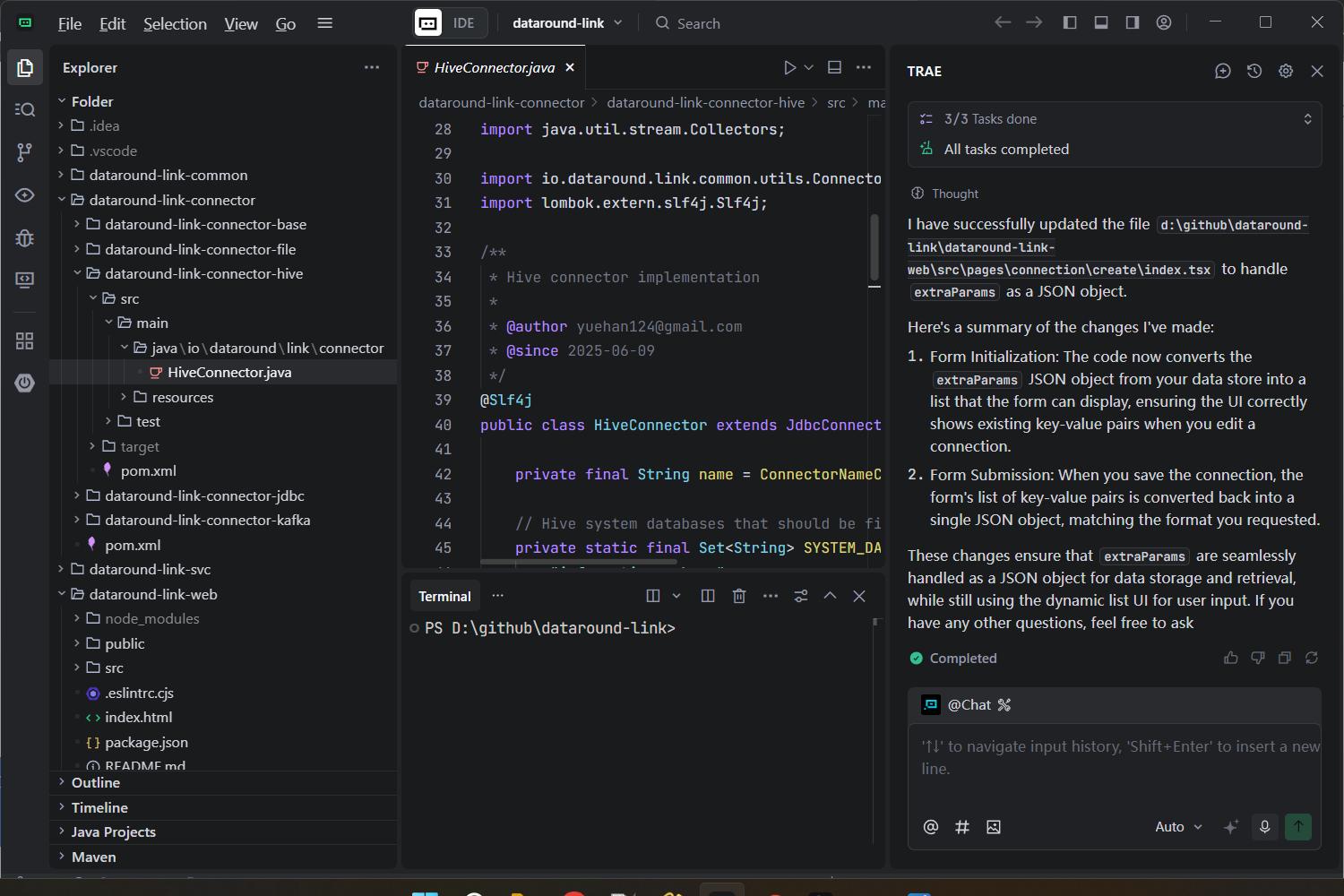The height and width of the screenshot is (896, 1344).
Task: Open the dataround-link project switcher
Action: 566,23
